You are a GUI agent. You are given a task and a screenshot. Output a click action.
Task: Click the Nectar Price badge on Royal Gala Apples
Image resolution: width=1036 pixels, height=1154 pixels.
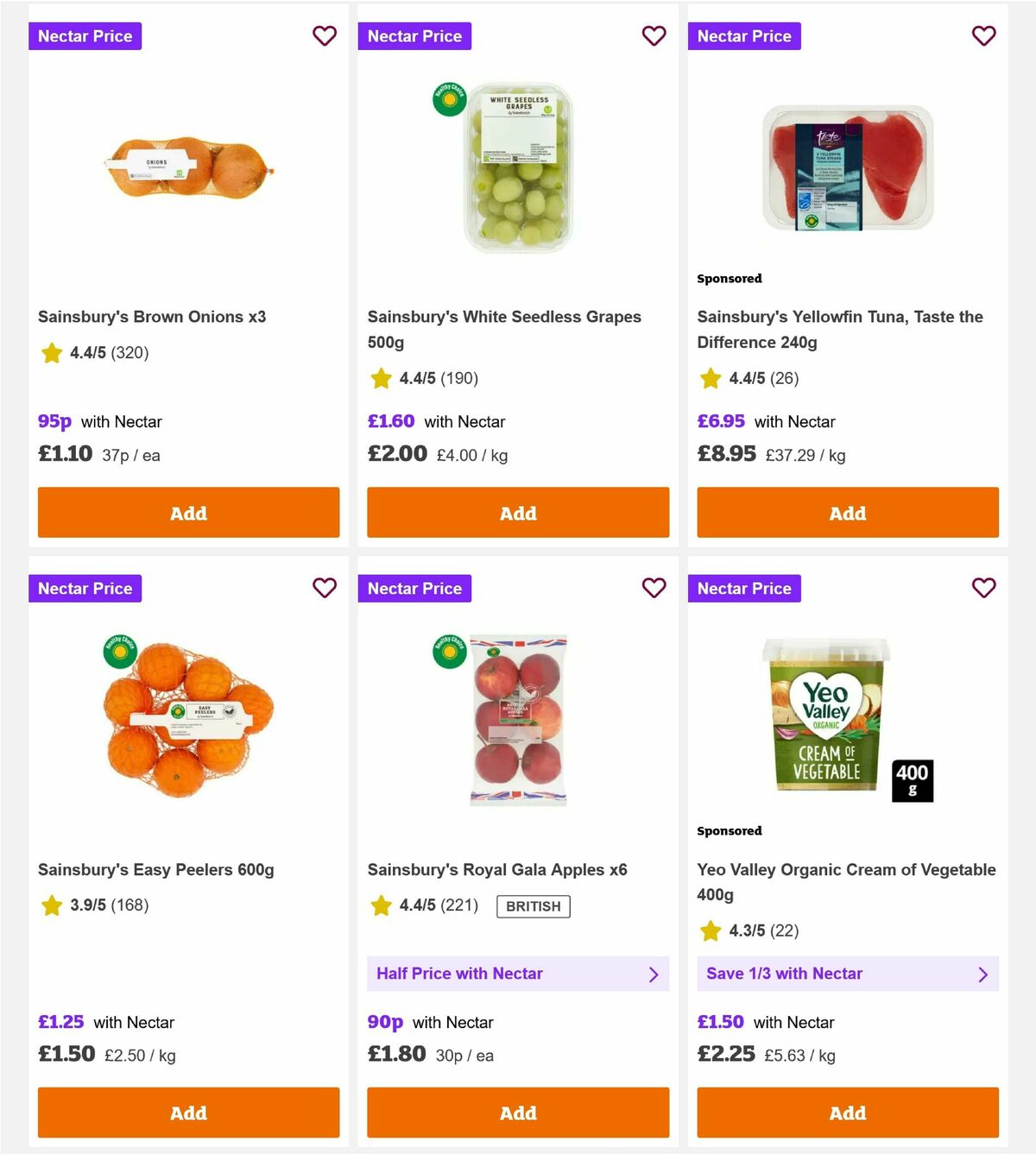(x=414, y=588)
